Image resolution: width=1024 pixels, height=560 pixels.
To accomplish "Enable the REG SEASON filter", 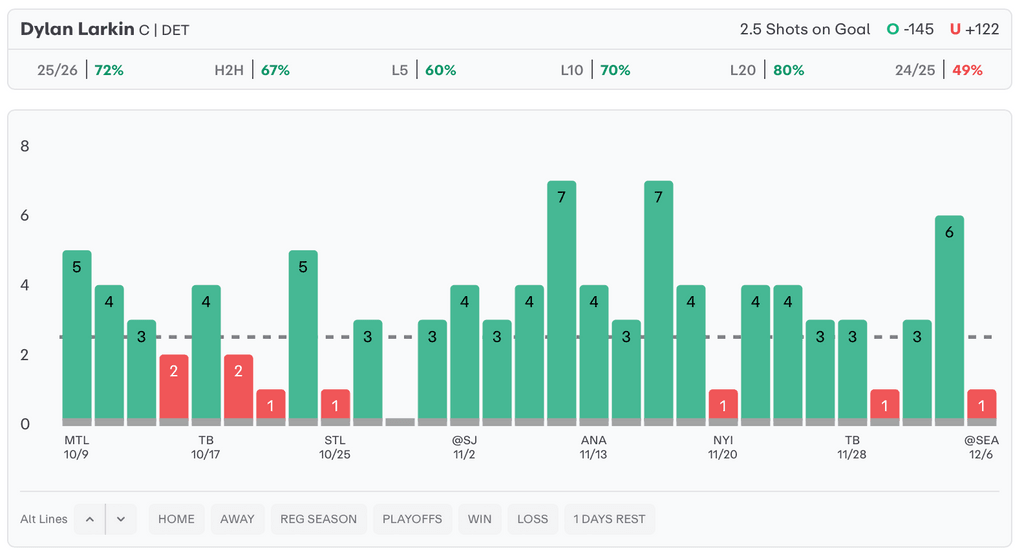I will [x=318, y=519].
